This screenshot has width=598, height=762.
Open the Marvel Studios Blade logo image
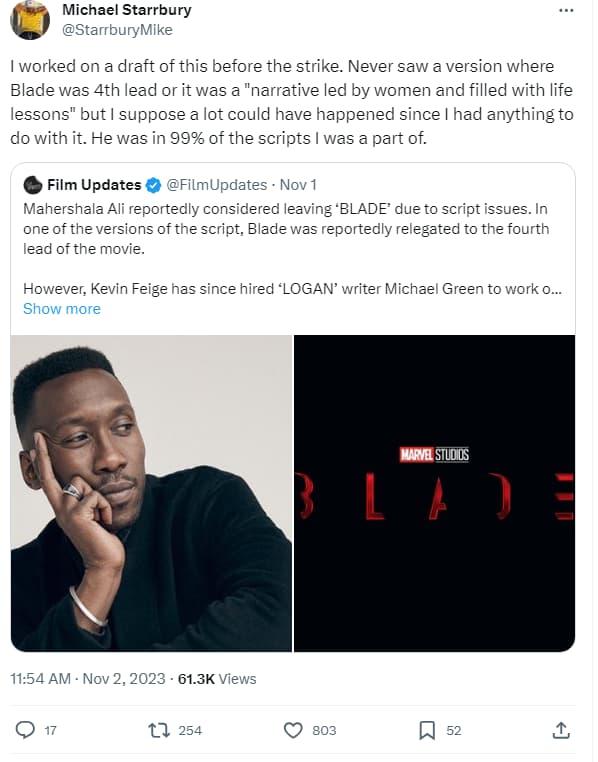pyautogui.click(x=434, y=493)
